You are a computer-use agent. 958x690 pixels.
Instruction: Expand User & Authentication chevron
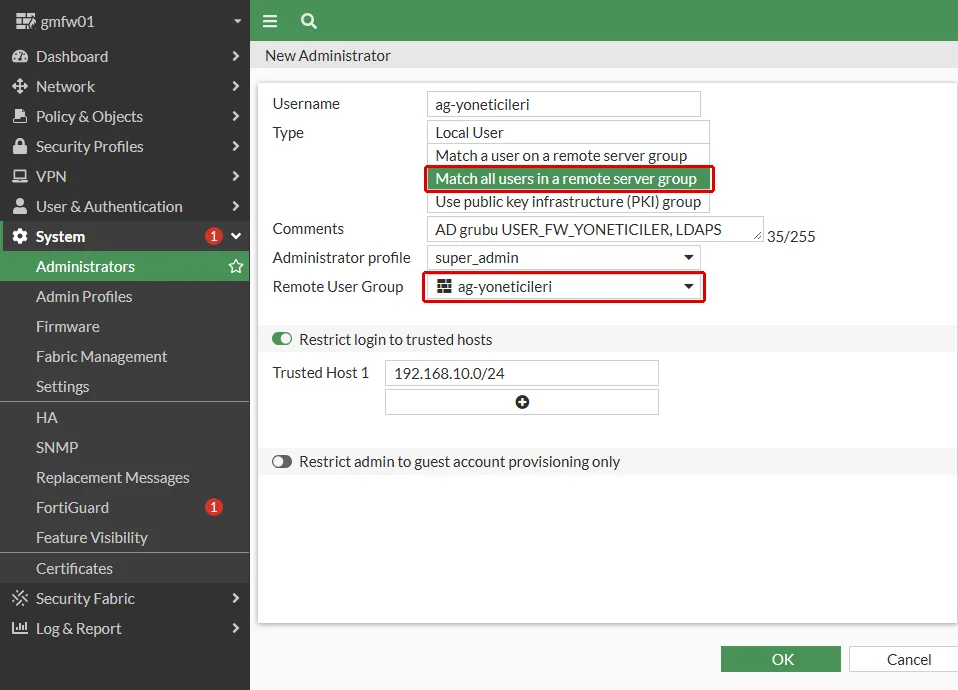point(236,206)
